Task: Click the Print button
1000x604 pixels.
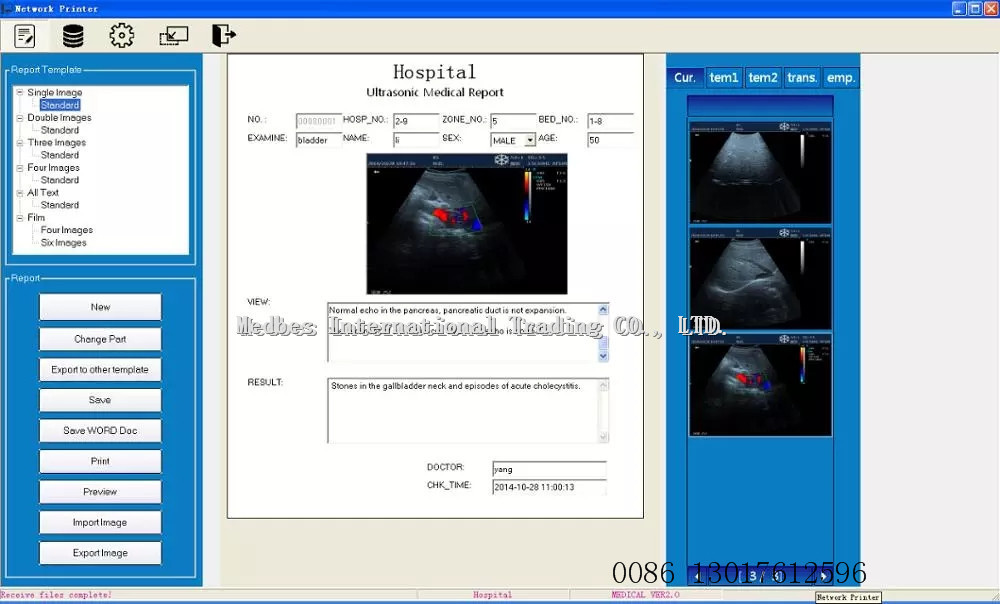Action: point(100,462)
